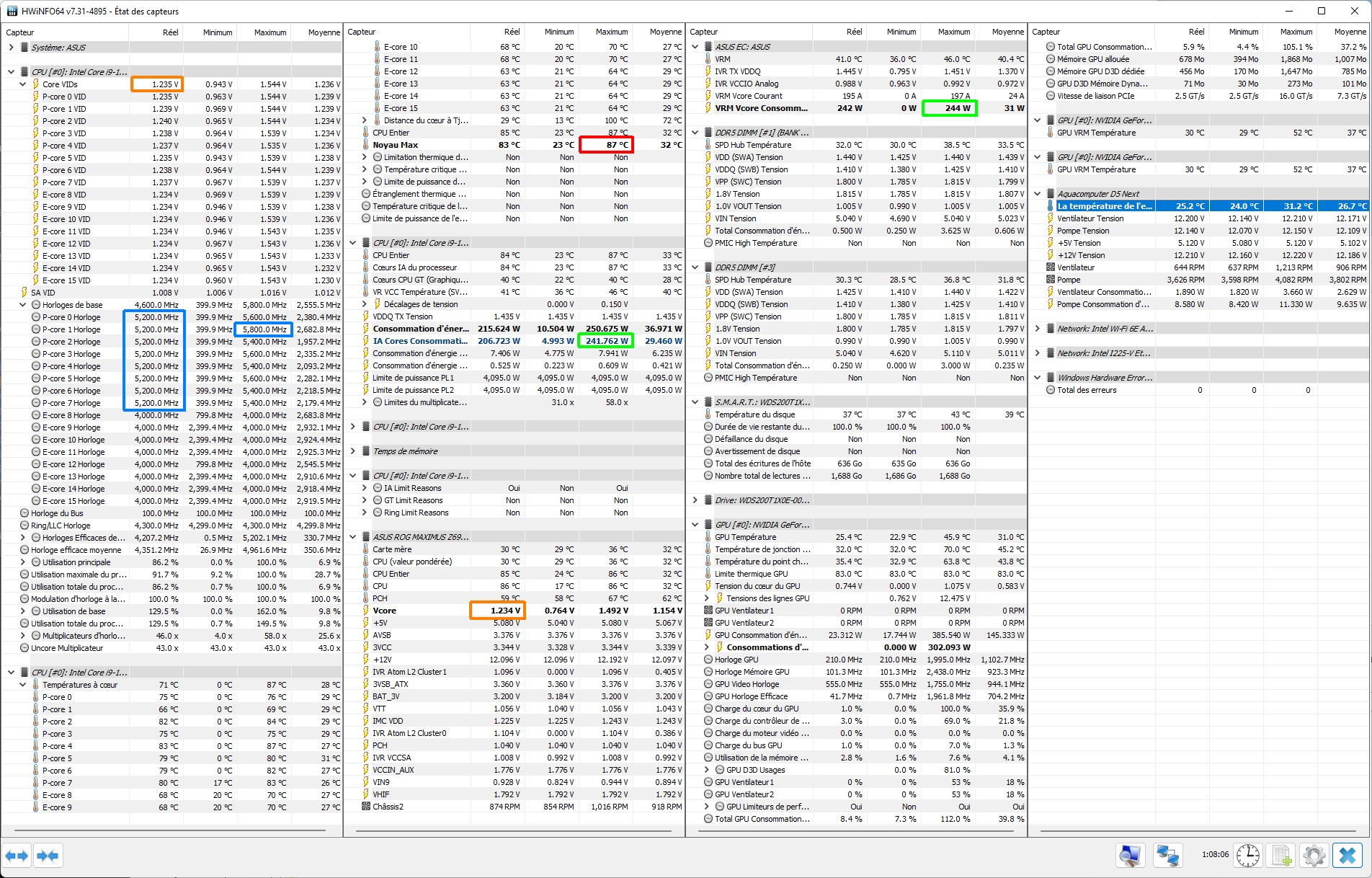Expand the Drive: WDS200T1X0E section
1372x878 pixels.
click(x=695, y=500)
